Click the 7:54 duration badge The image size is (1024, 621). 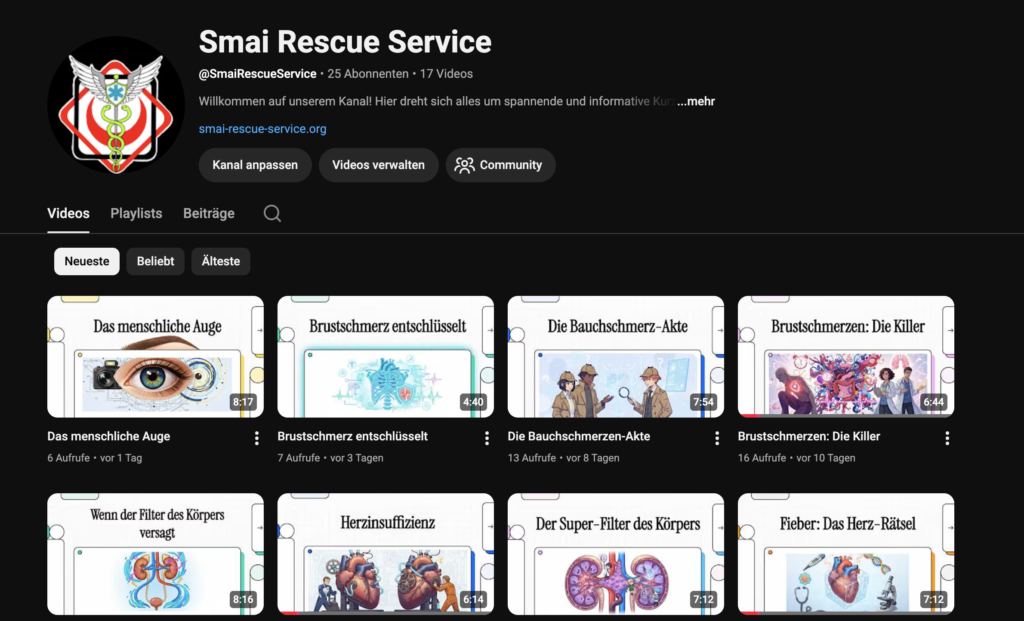703,402
